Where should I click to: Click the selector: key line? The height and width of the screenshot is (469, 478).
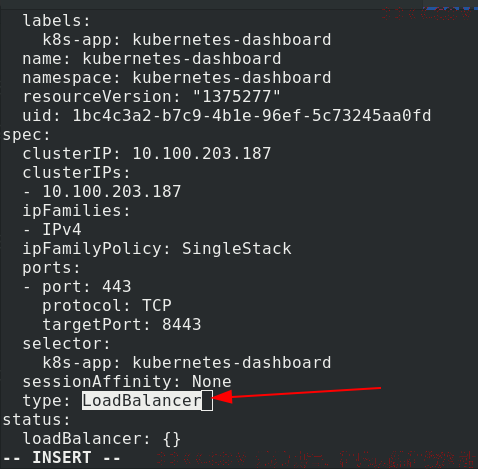(66, 344)
